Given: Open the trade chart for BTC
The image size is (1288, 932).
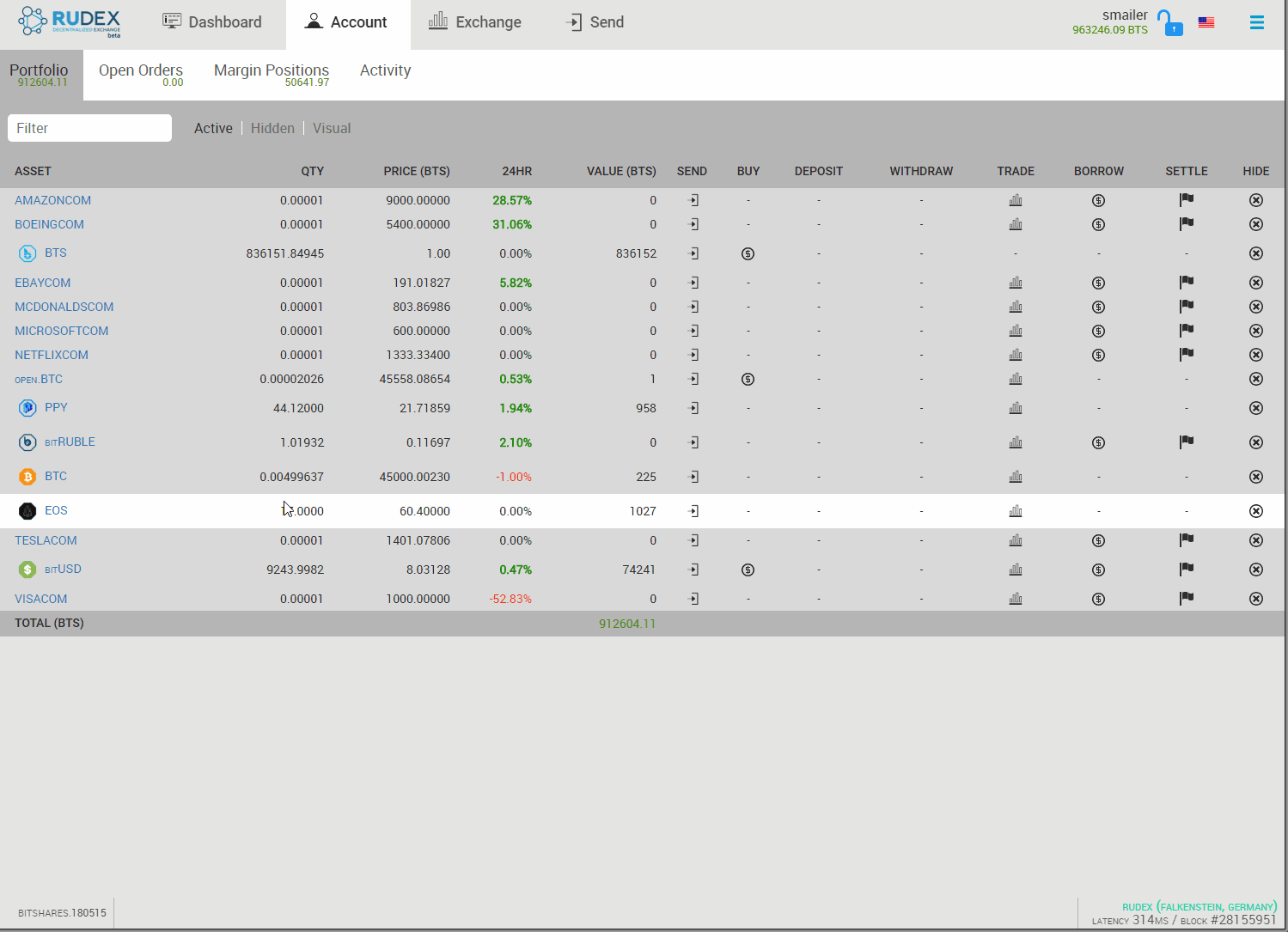Looking at the screenshot, I should [x=1016, y=477].
